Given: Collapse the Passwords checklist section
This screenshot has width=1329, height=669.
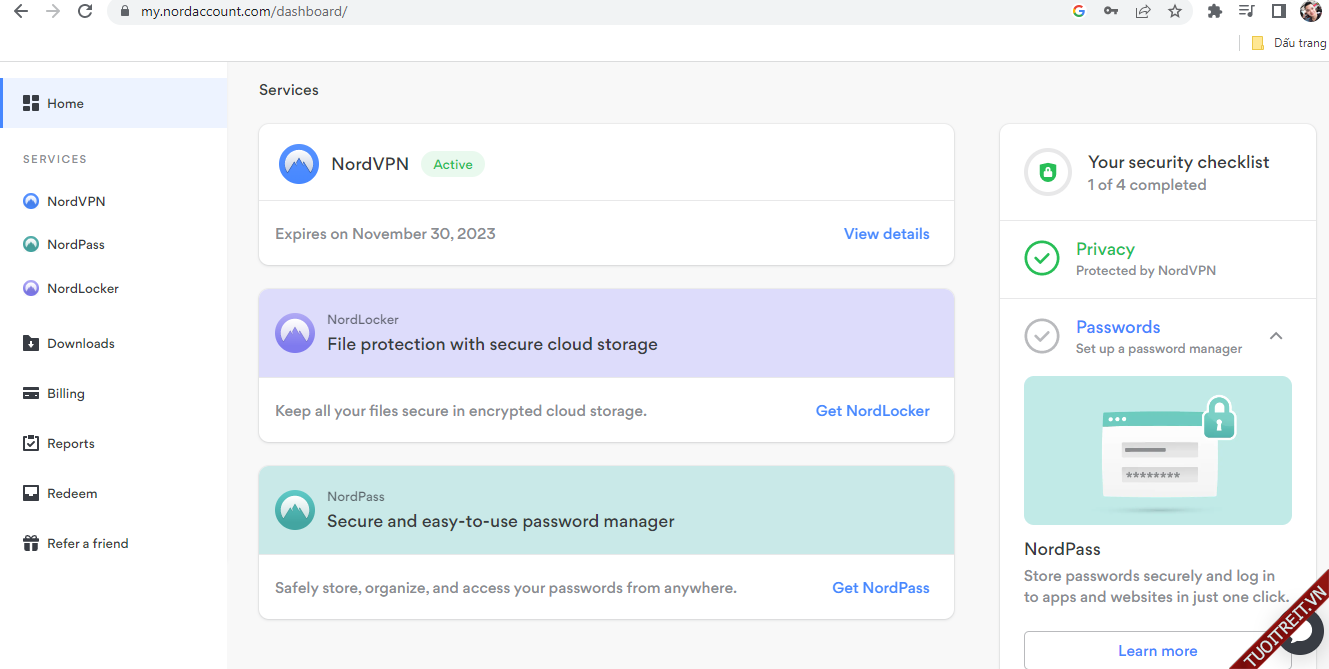Looking at the screenshot, I should (x=1276, y=336).
